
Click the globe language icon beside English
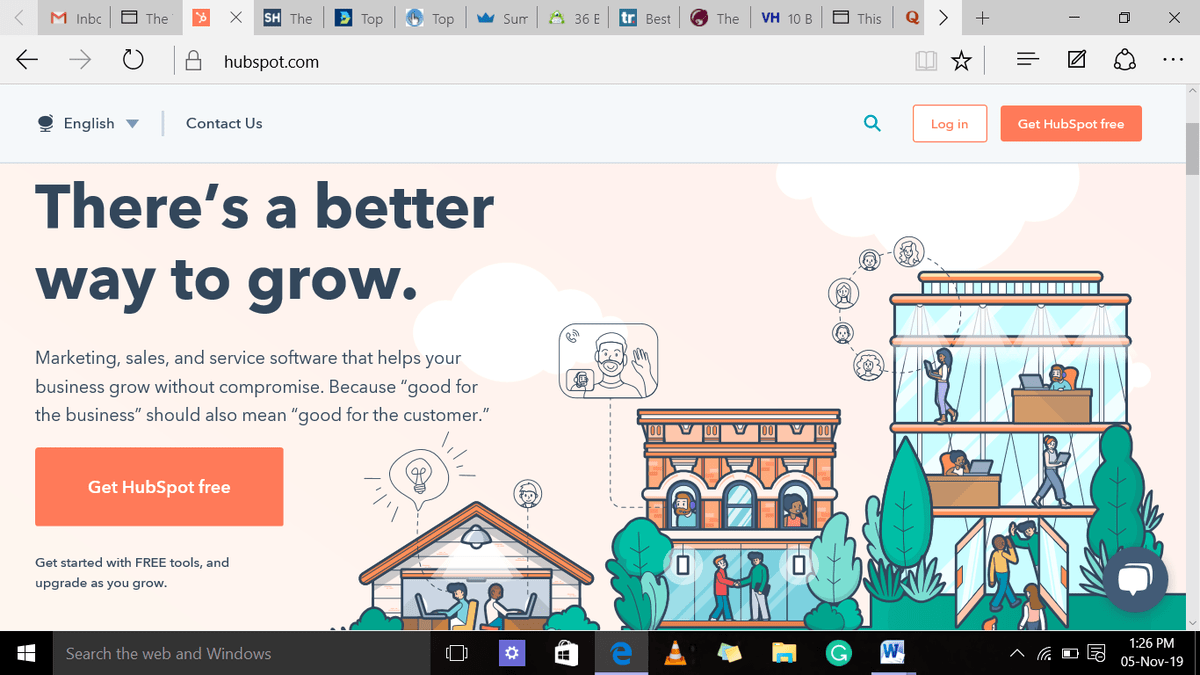click(46, 123)
